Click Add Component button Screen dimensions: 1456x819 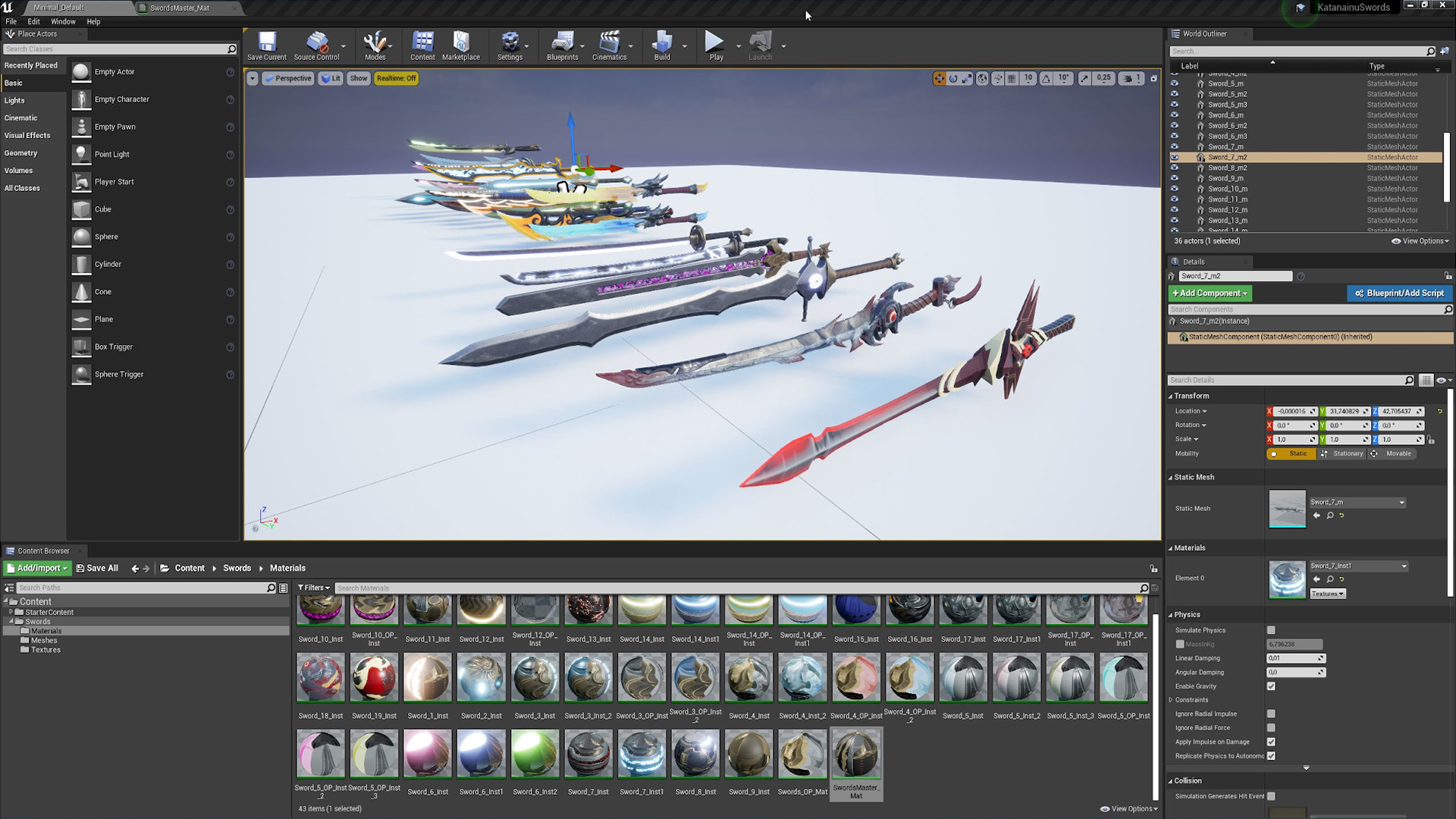(x=1208, y=292)
